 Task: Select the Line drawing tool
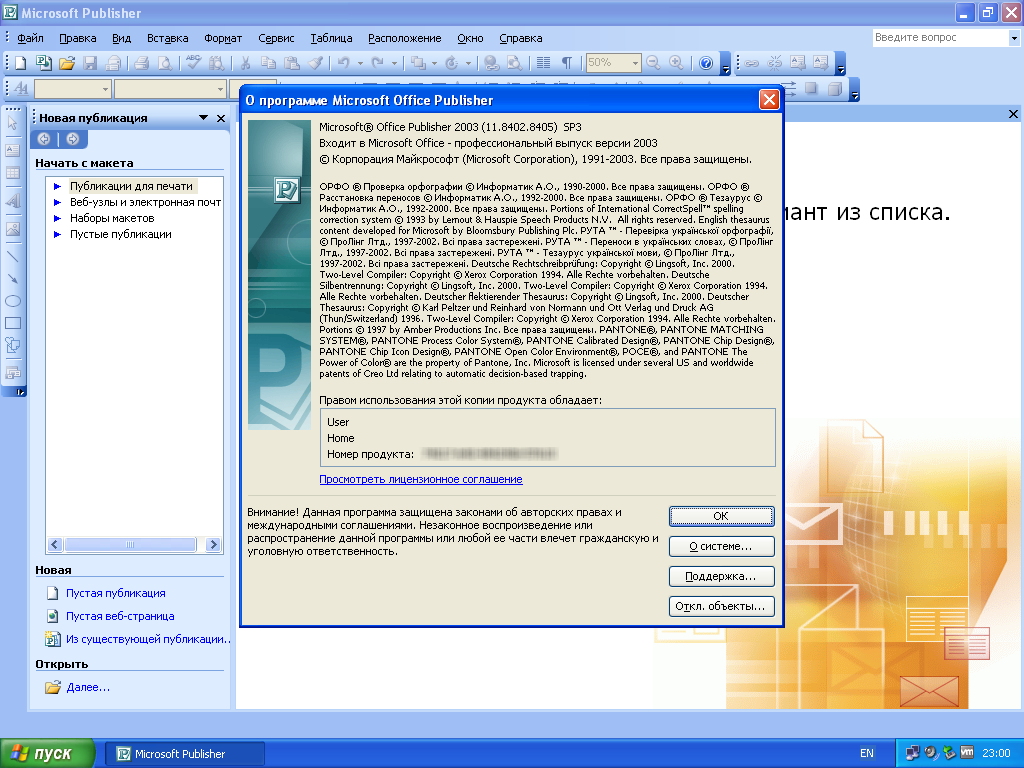(12, 257)
